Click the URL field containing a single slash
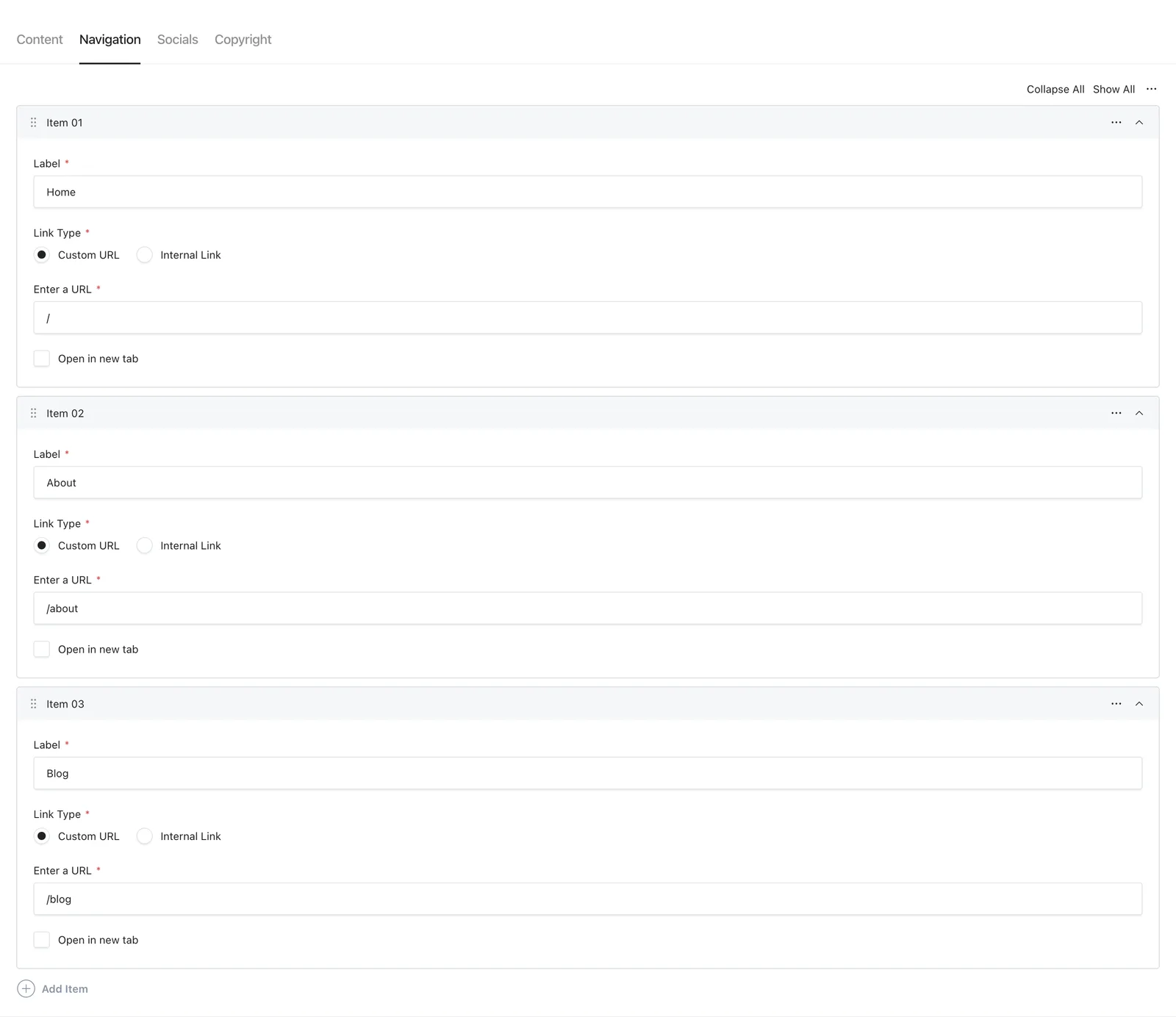 tap(587, 317)
